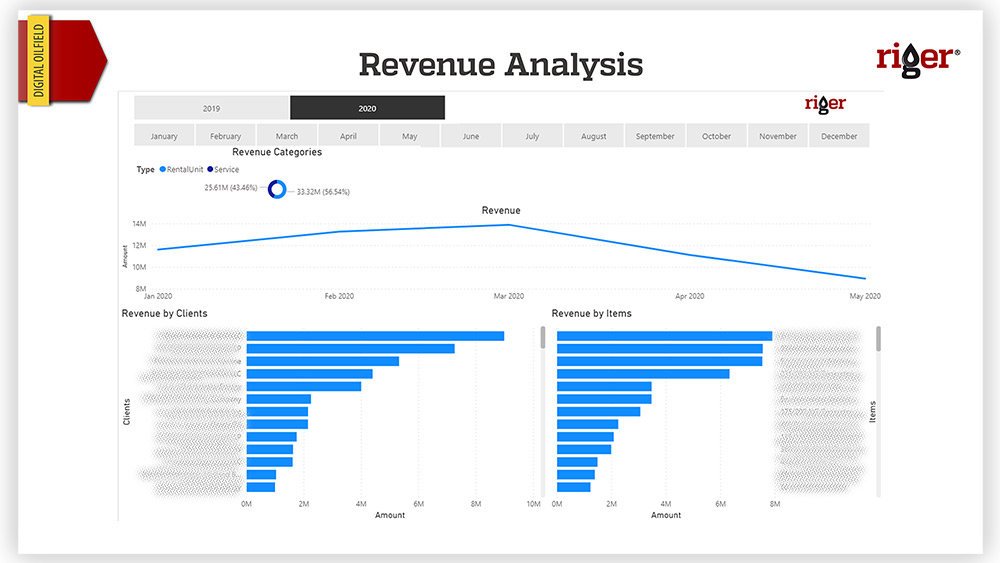Pick the August month filter
The image size is (1000, 563).
594,136
